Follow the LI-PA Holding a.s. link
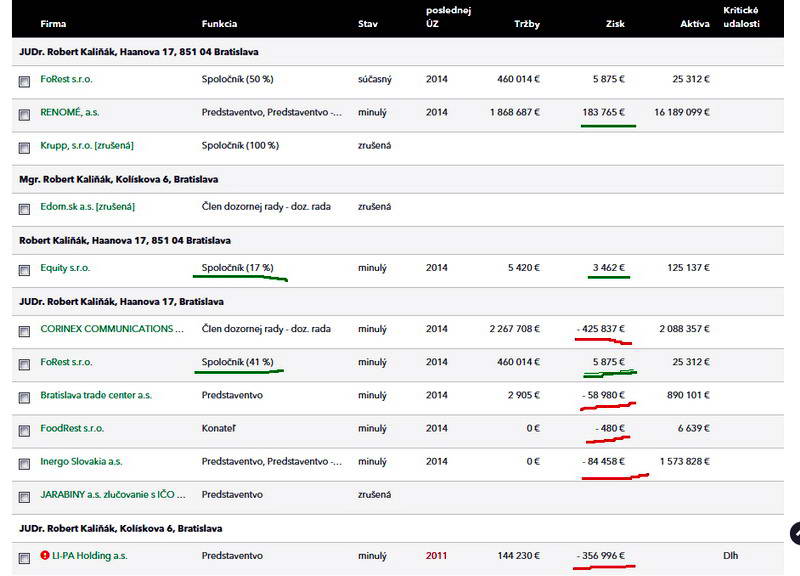 click(90, 555)
